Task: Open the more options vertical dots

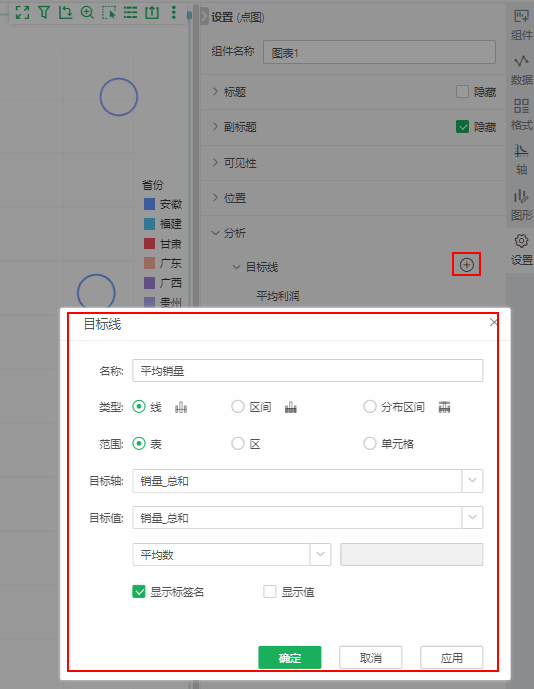Action: [x=174, y=12]
